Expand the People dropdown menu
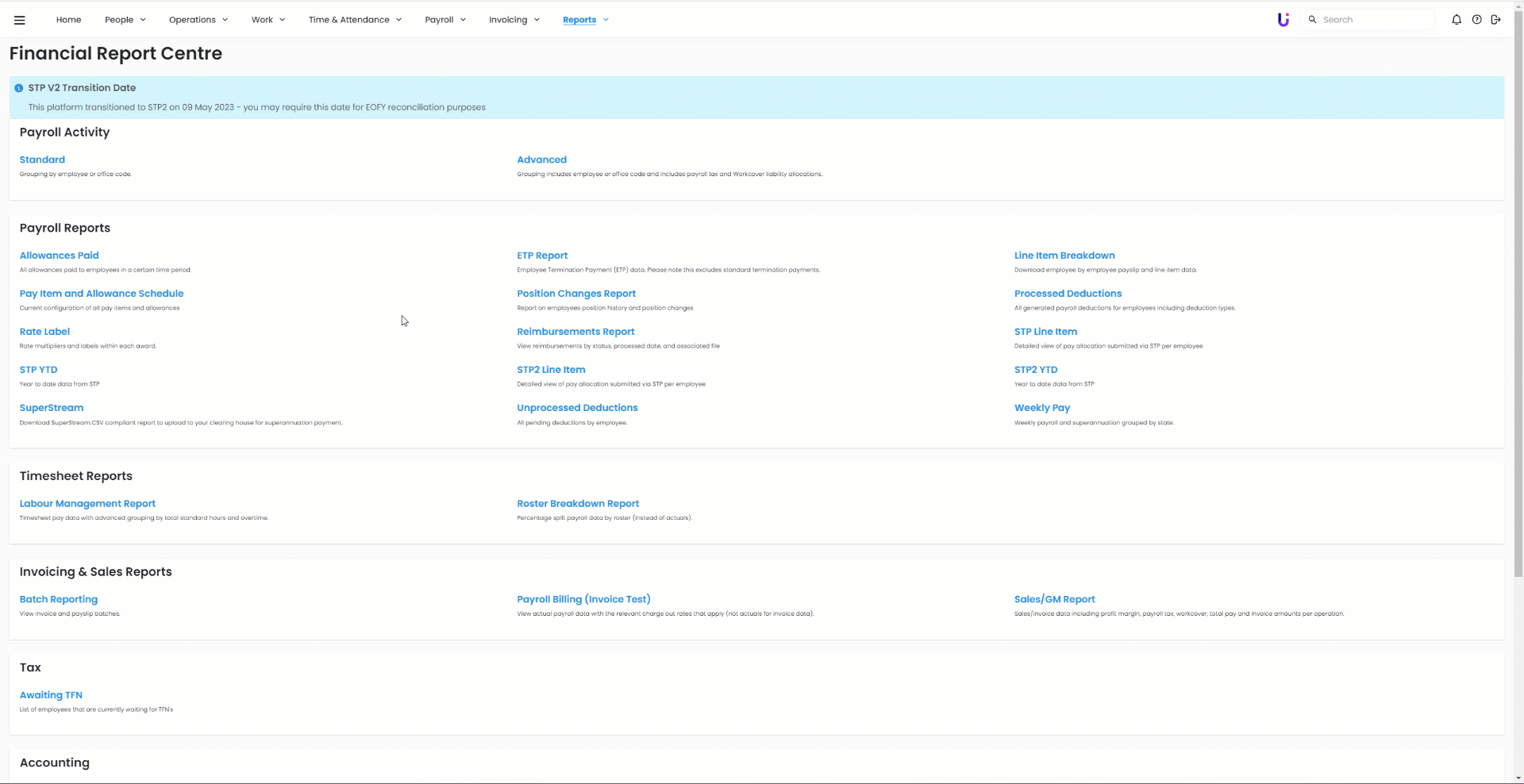 (x=125, y=20)
